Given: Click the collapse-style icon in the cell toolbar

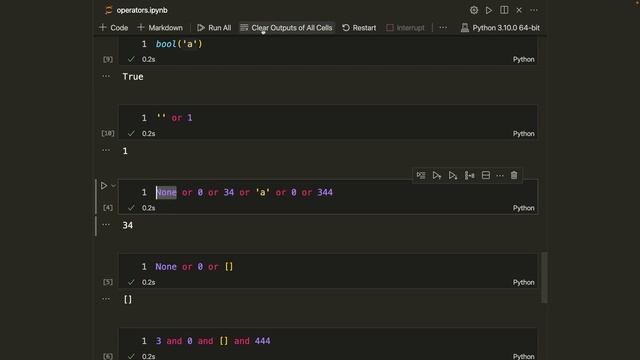Looking at the screenshot, I should tap(486, 176).
